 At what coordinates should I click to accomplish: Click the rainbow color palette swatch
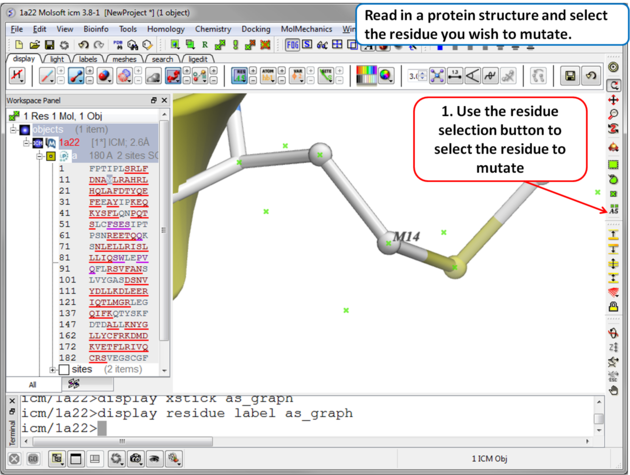click(x=366, y=76)
